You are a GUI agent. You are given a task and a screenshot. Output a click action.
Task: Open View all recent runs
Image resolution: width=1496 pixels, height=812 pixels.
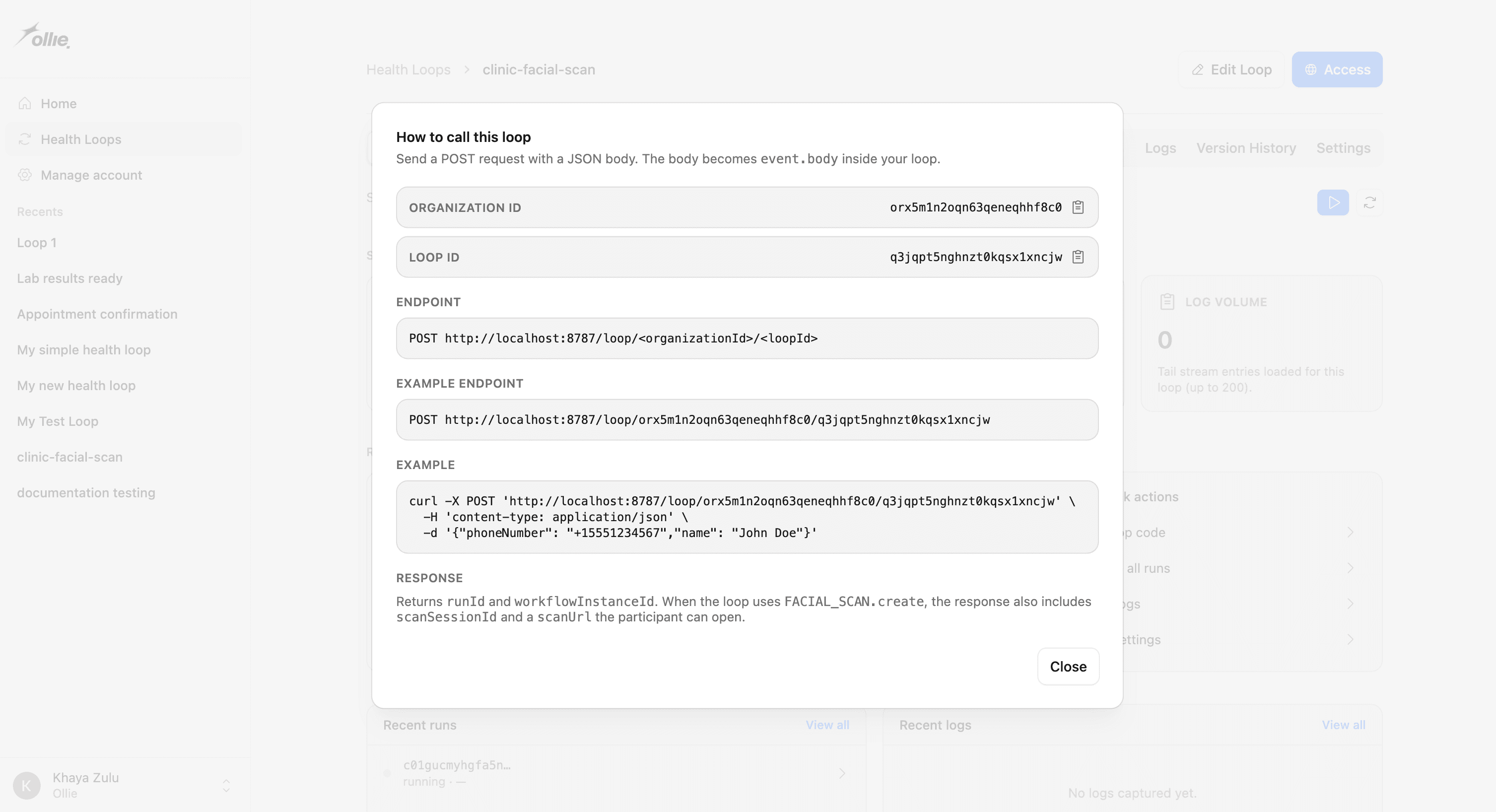[827, 725]
